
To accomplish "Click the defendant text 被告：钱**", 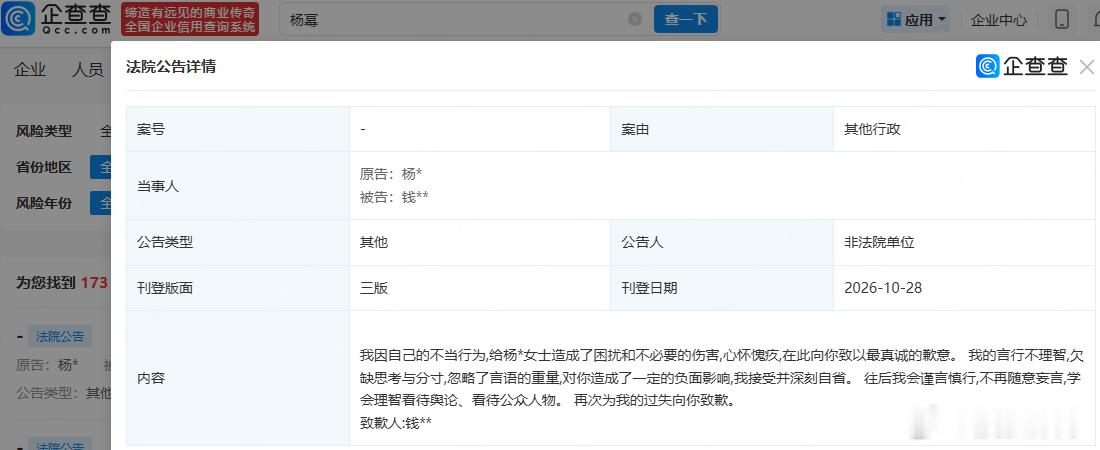I will pyautogui.click(x=394, y=197).
